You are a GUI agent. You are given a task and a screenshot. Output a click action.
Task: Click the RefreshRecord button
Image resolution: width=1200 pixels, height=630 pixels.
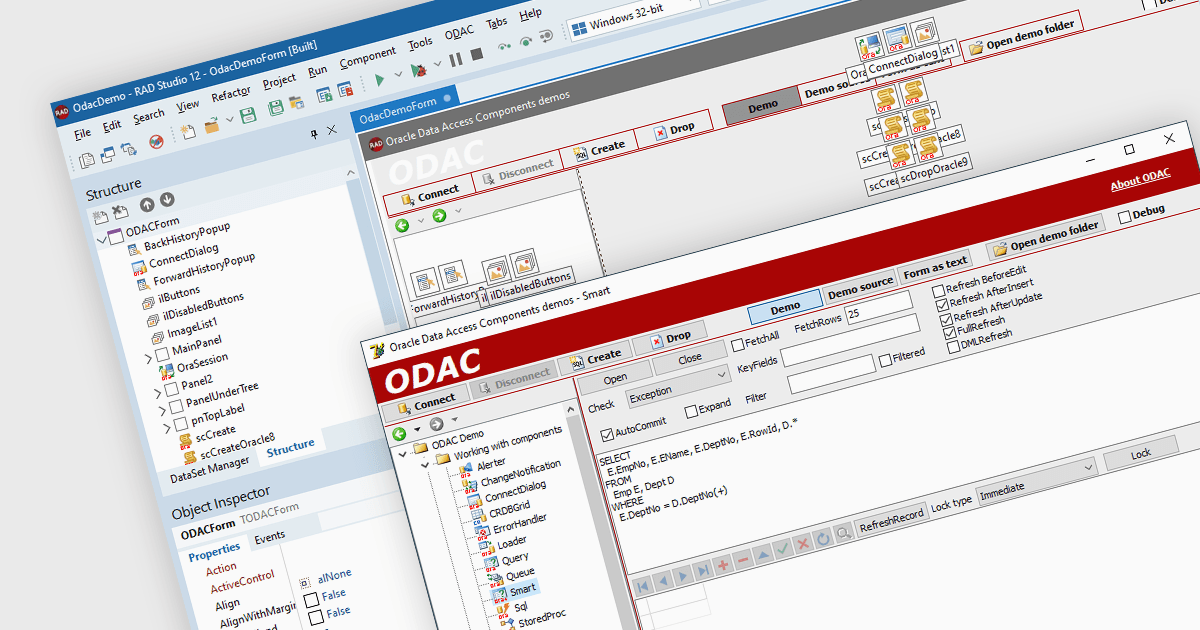tap(891, 520)
